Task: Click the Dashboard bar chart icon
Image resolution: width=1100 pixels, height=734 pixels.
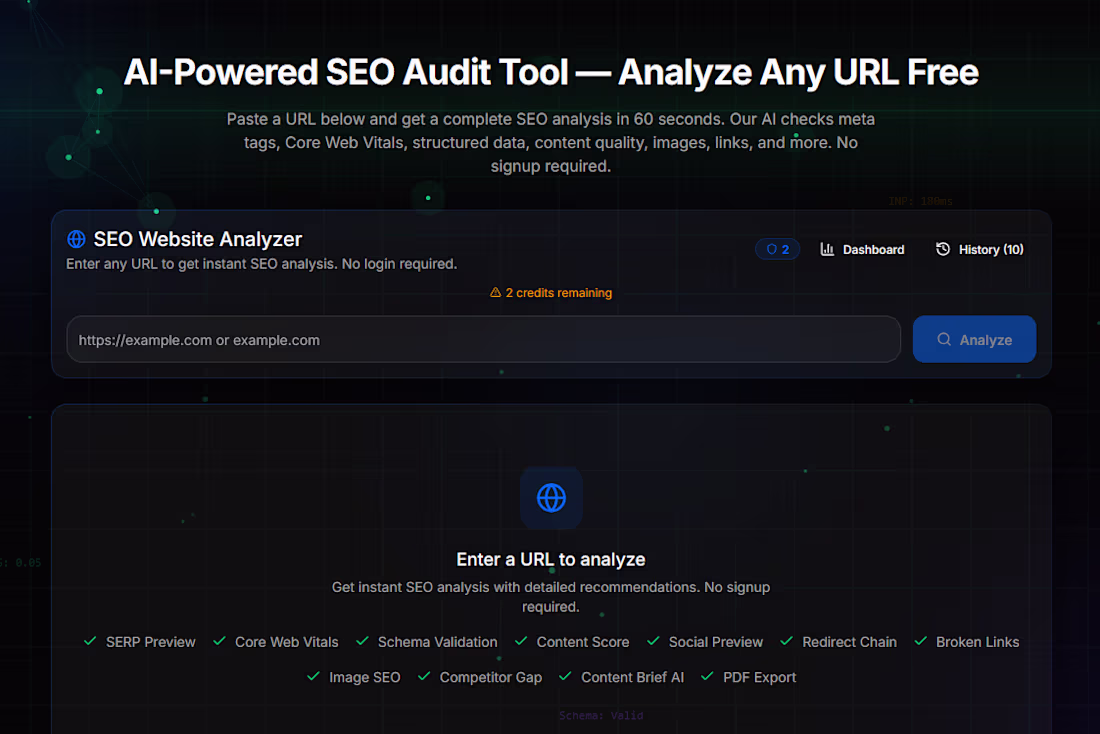Action: (x=827, y=249)
